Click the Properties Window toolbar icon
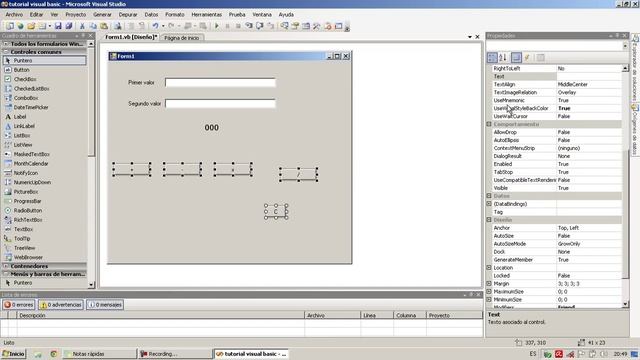Screen dimensions: 640x360 [x=295, y=26]
